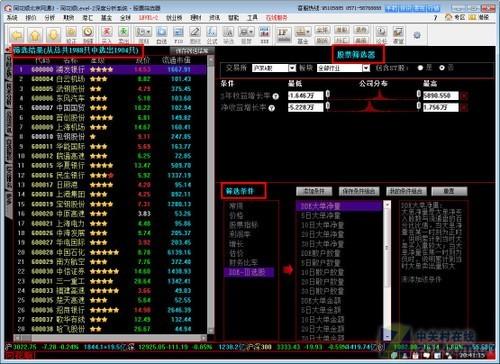Select 10日大单净量 in the condition list
The image size is (500, 364).
click(322, 225)
